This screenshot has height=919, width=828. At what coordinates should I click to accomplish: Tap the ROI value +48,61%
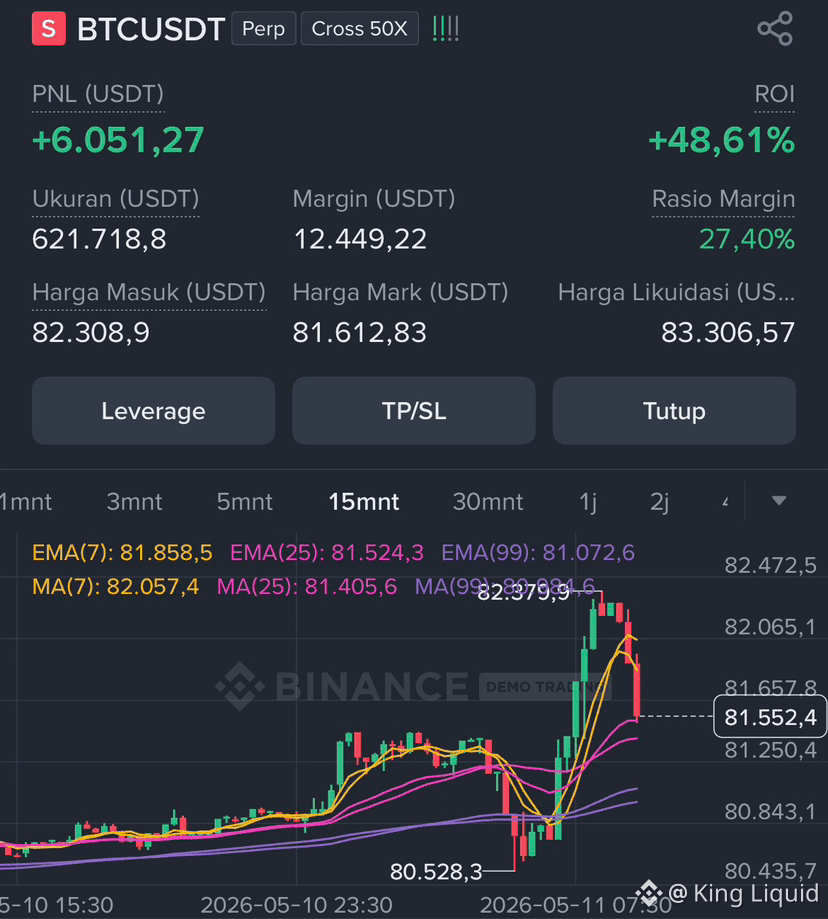[721, 141]
